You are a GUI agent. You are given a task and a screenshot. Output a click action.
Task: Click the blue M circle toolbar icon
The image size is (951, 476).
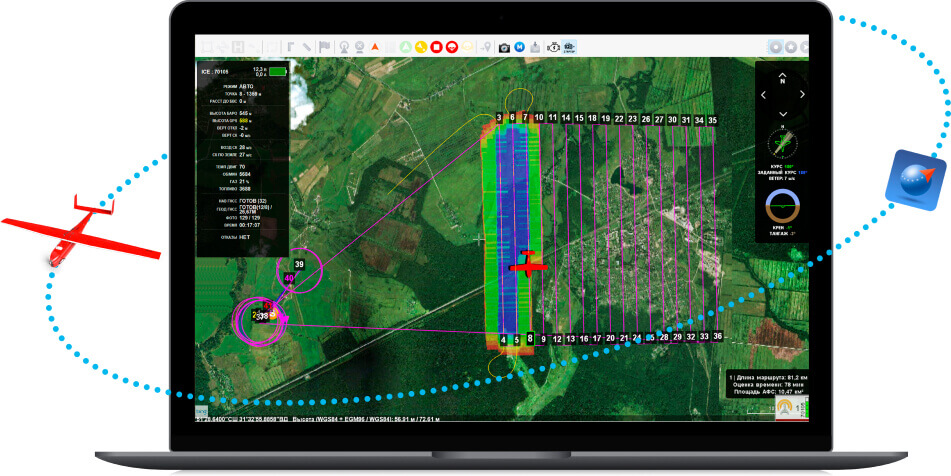tap(519, 47)
